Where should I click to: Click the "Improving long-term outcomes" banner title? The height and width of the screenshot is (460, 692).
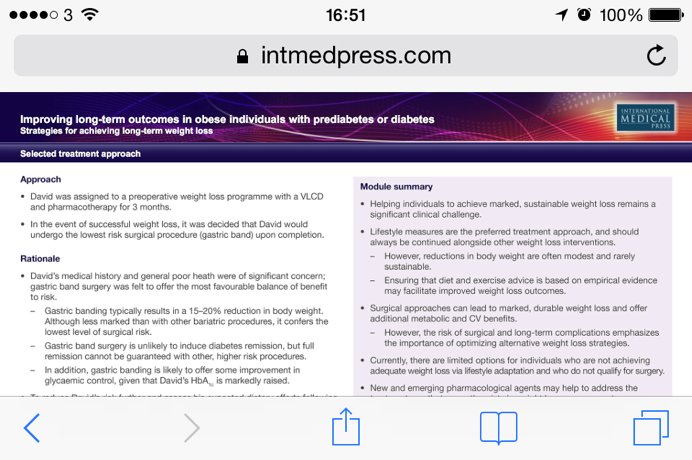click(x=227, y=119)
